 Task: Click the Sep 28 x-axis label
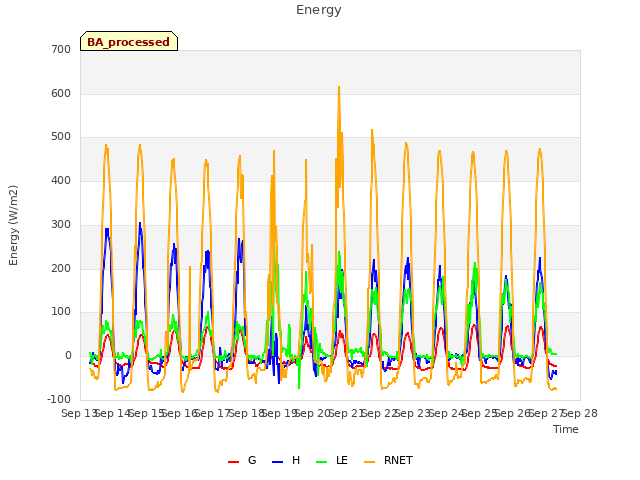580,413
